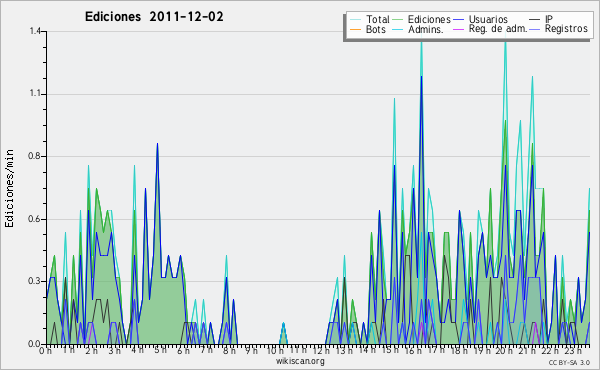Click the '16 h' x-axis label
Viewport: 600px width, 370px height.
[x=414, y=350]
